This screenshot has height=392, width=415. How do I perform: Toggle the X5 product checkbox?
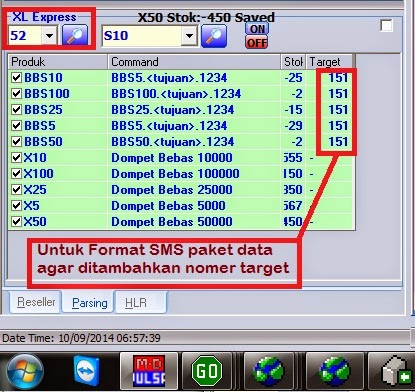pyautogui.click(x=16, y=205)
